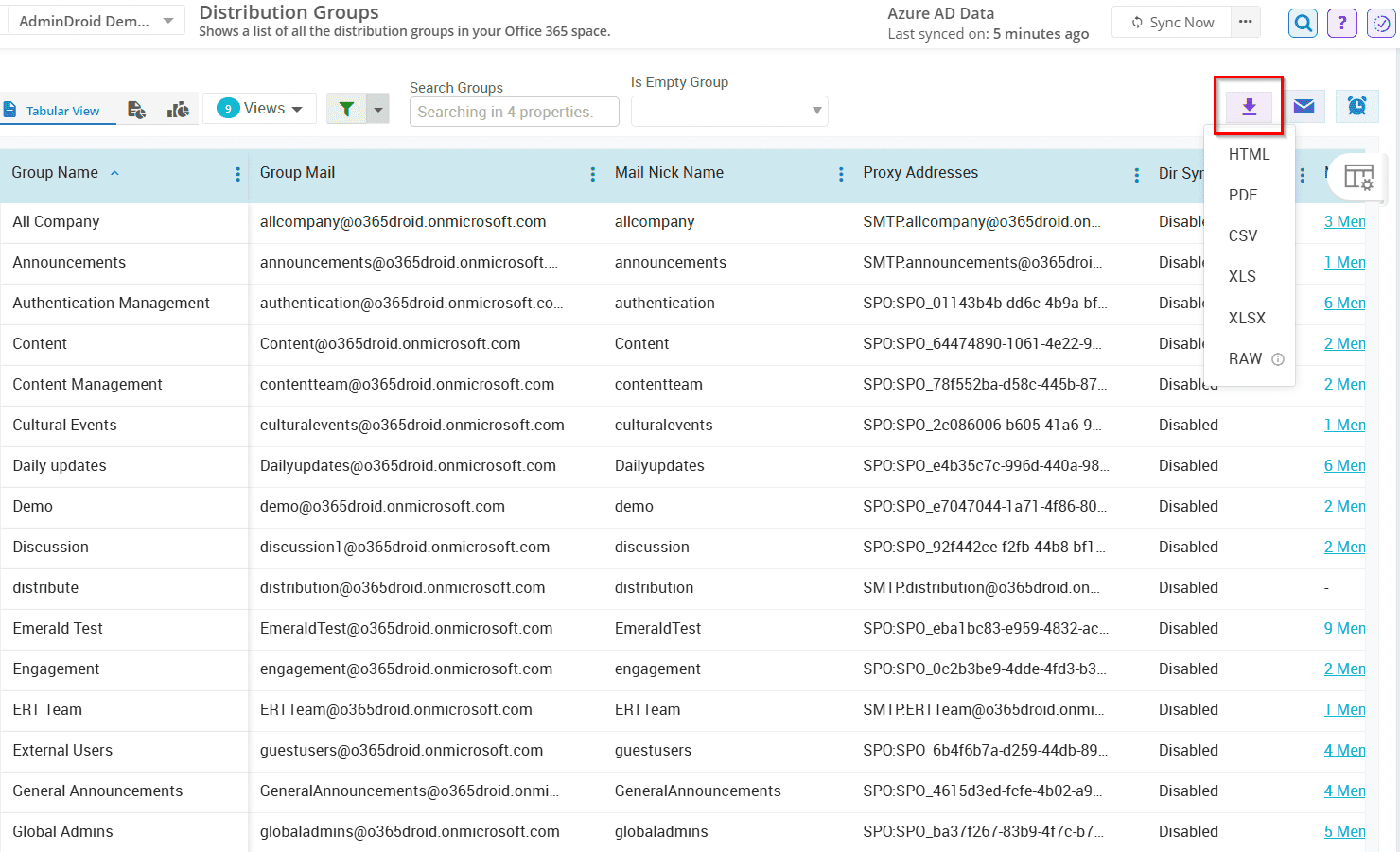1400x852 pixels.
Task: Click the task status clock-check icon
Action: click(1382, 23)
